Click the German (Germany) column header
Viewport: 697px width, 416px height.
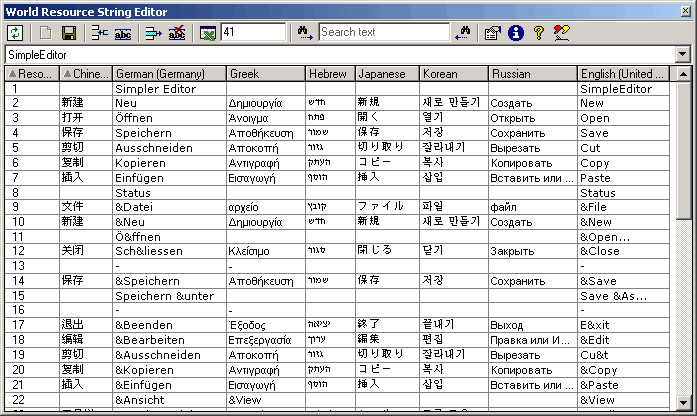(x=168, y=74)
